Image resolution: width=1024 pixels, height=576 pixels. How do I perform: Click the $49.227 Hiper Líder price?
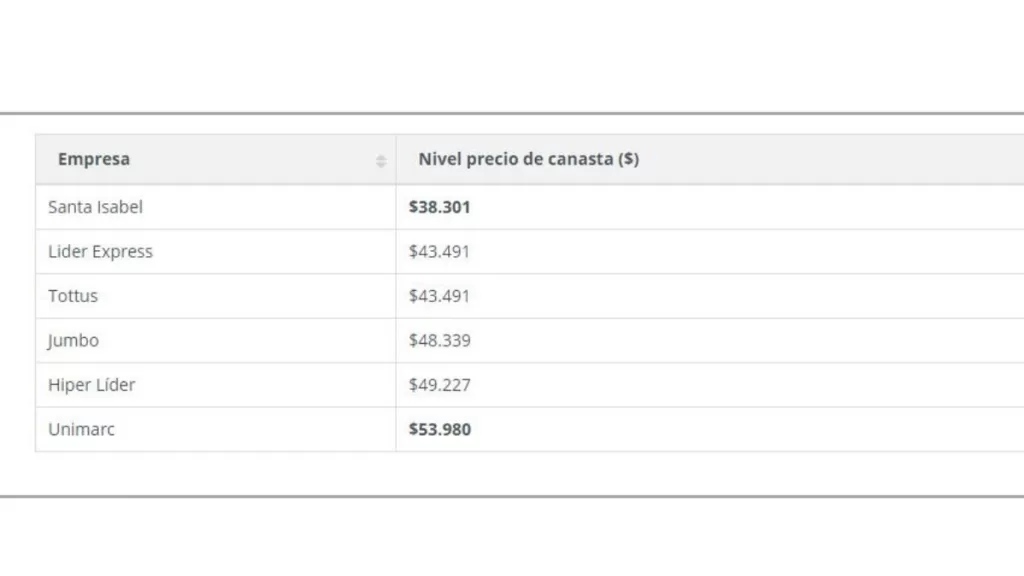440,385
